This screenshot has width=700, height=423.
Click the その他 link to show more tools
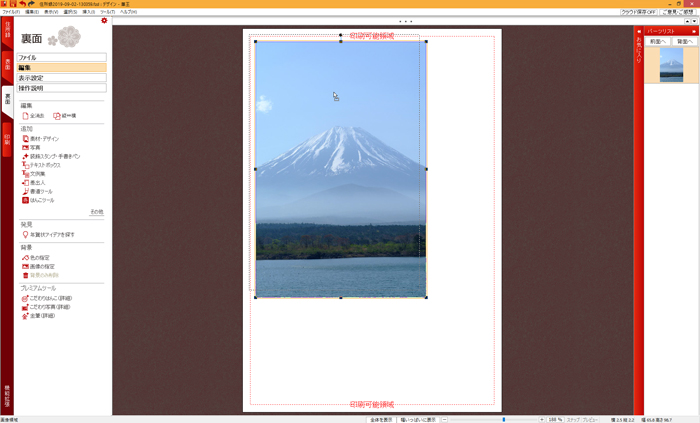tap(96, 212)
